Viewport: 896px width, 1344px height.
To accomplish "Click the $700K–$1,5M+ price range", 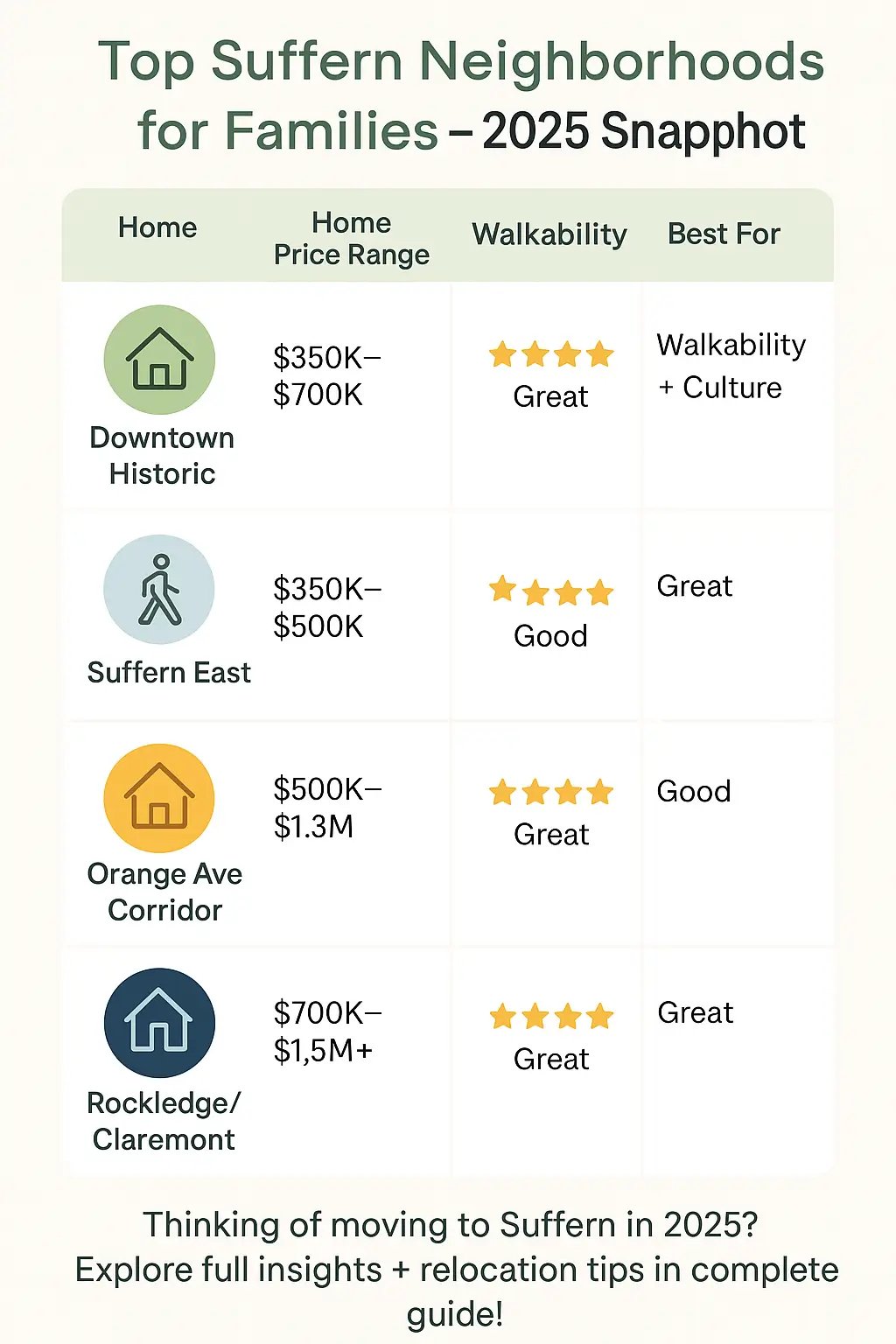I will click(x=327, y=1032).
